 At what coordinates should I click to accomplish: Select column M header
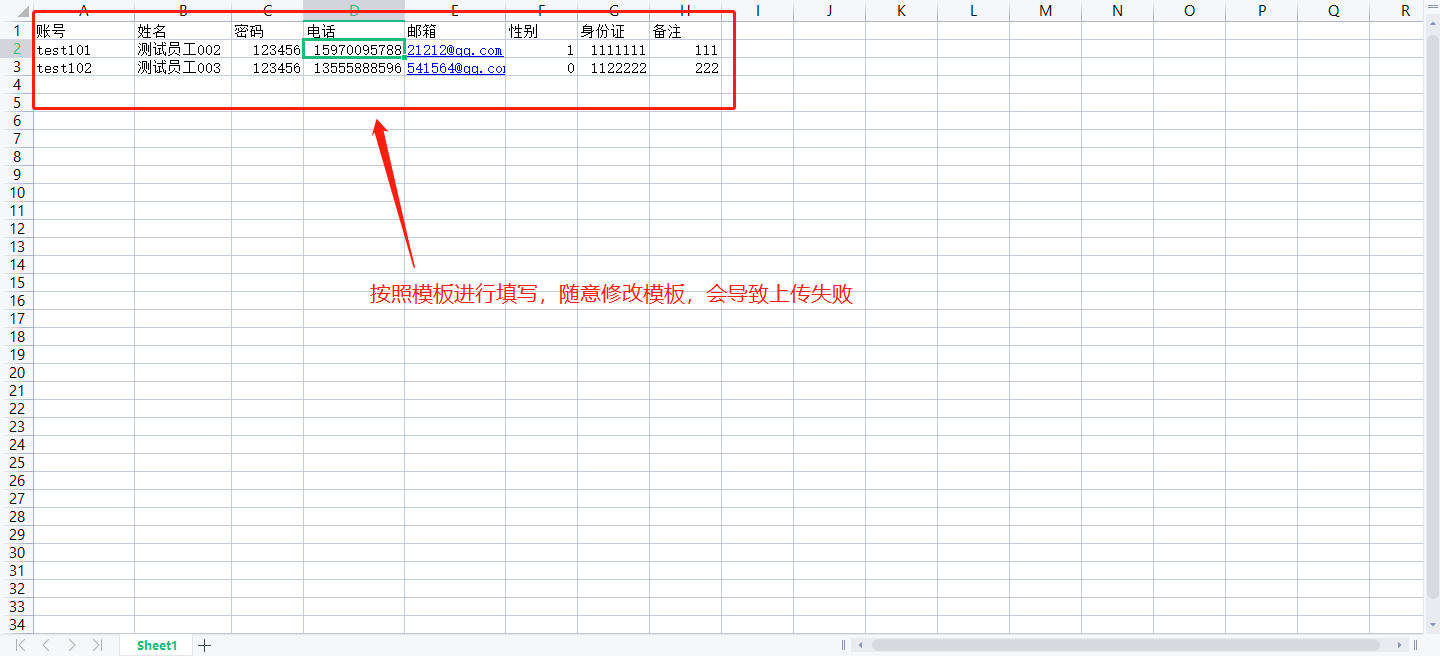(x=1045, y=11)
